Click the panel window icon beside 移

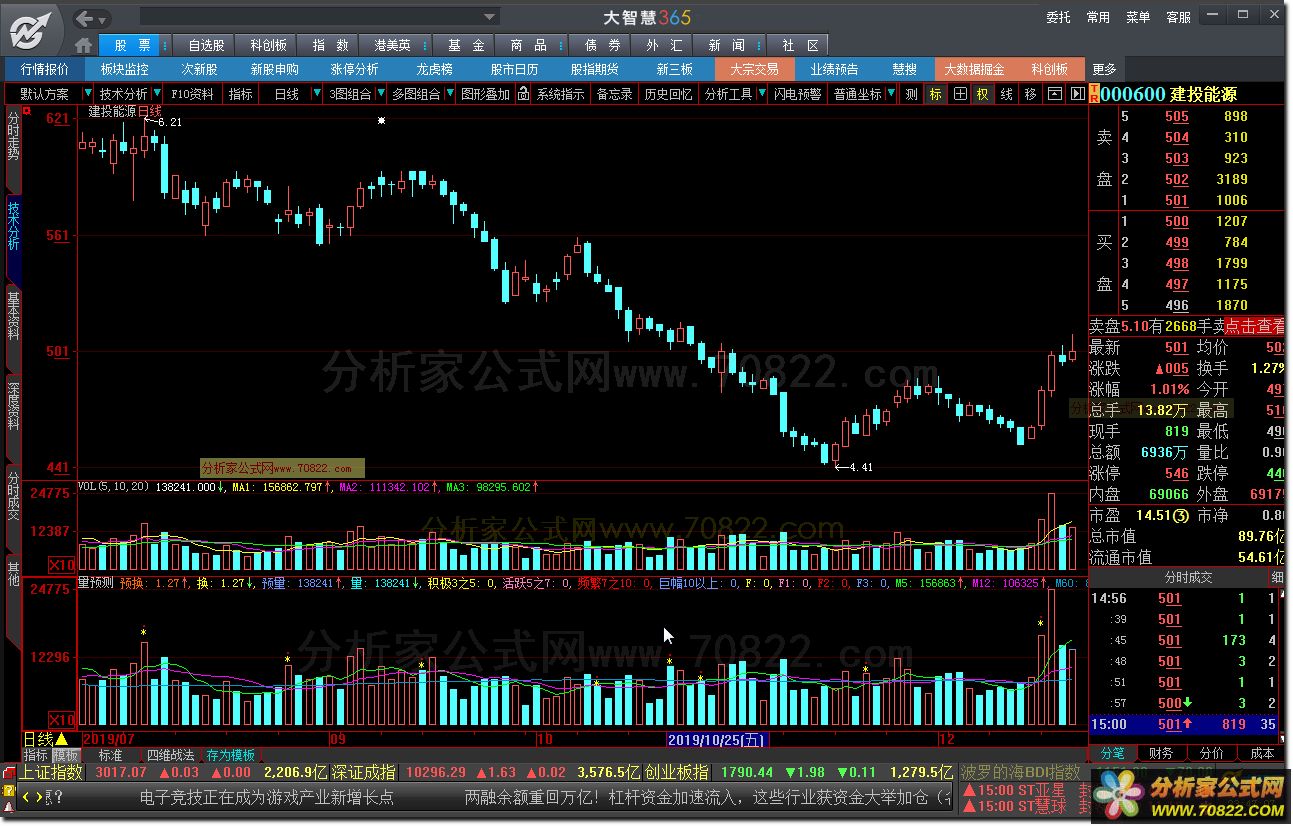1055,94
